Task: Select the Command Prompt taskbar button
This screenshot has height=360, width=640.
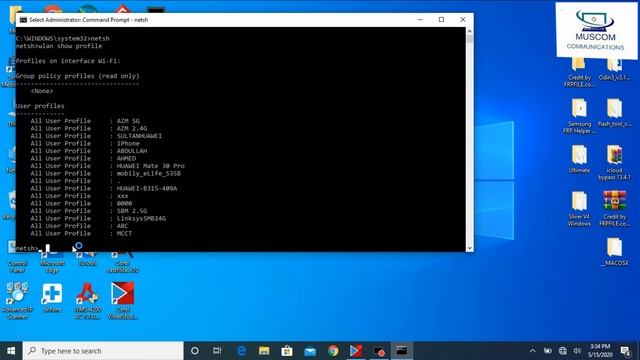Action: point(402,351)
